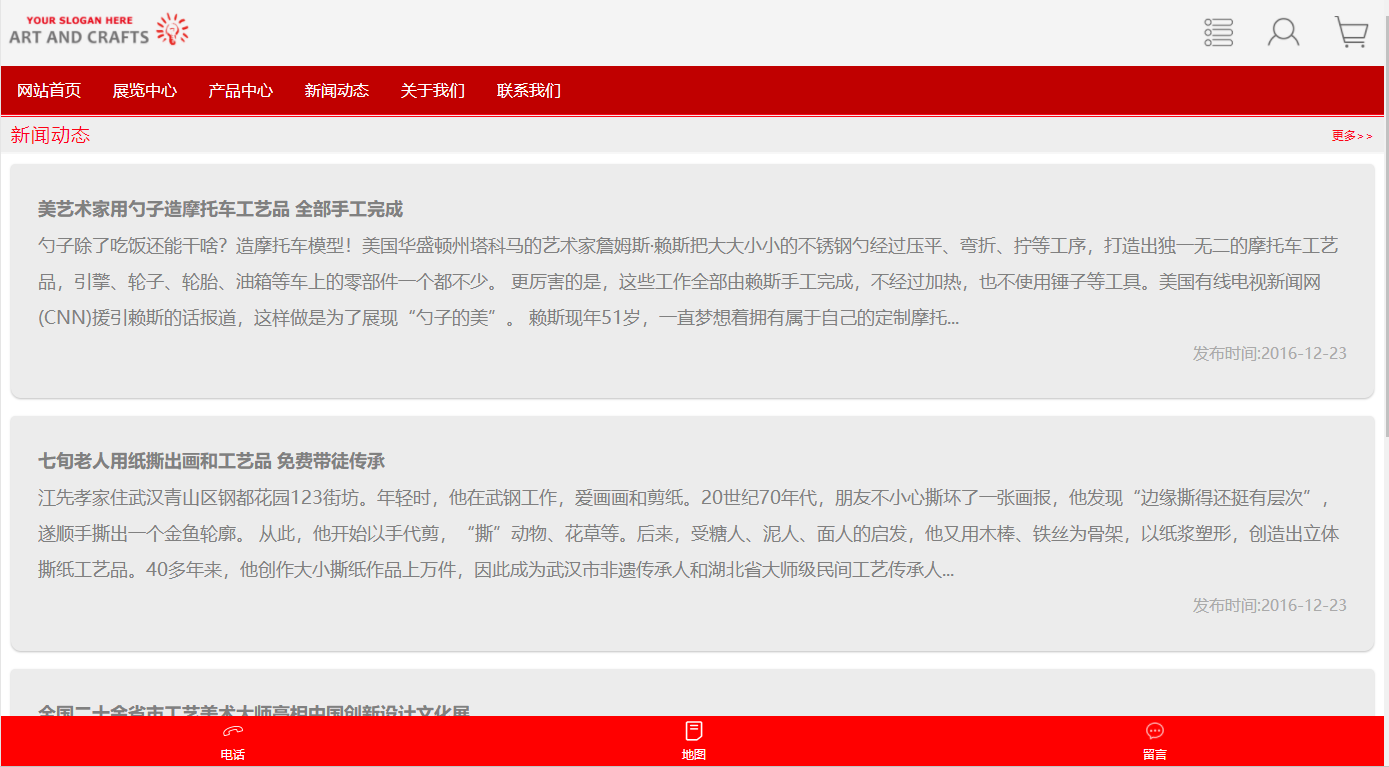
Task: Click the first article's 发布时间:2016-12-23
Action: (1270, 353)
